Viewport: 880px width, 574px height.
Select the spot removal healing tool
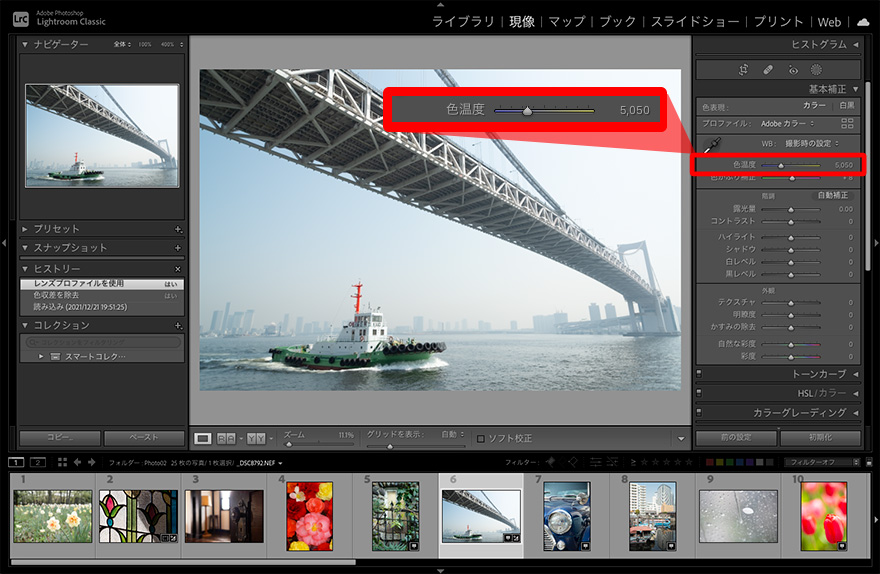click(x=768, y=70)
